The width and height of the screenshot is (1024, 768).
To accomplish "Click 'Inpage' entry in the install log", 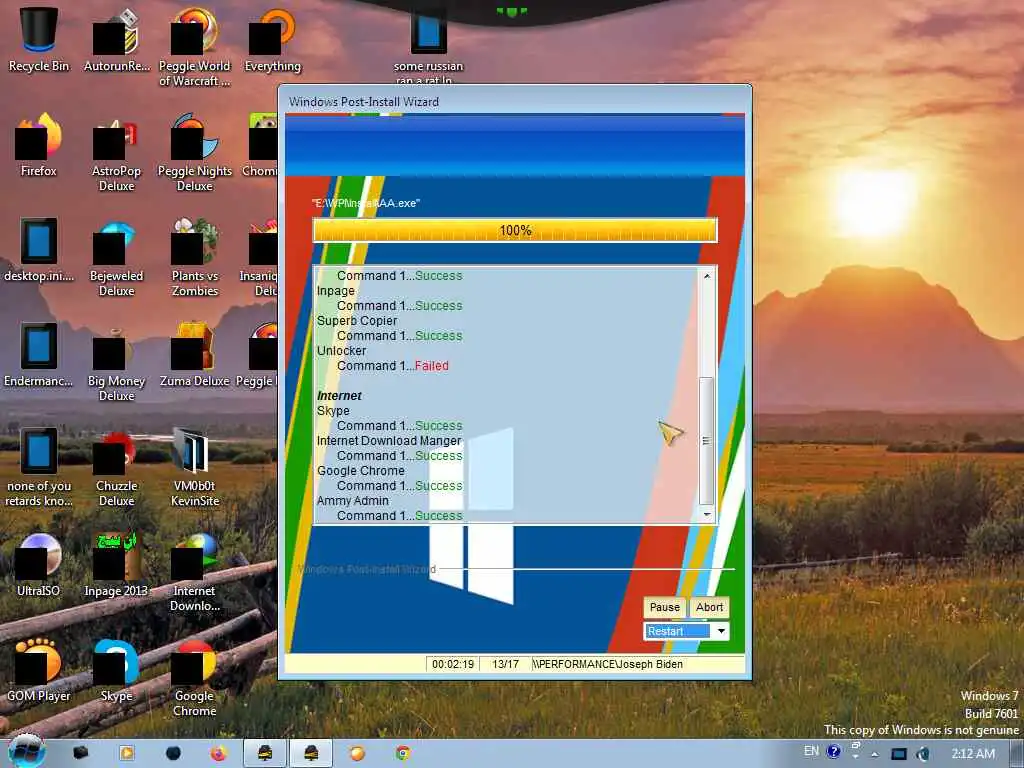I will pos(336,291).
